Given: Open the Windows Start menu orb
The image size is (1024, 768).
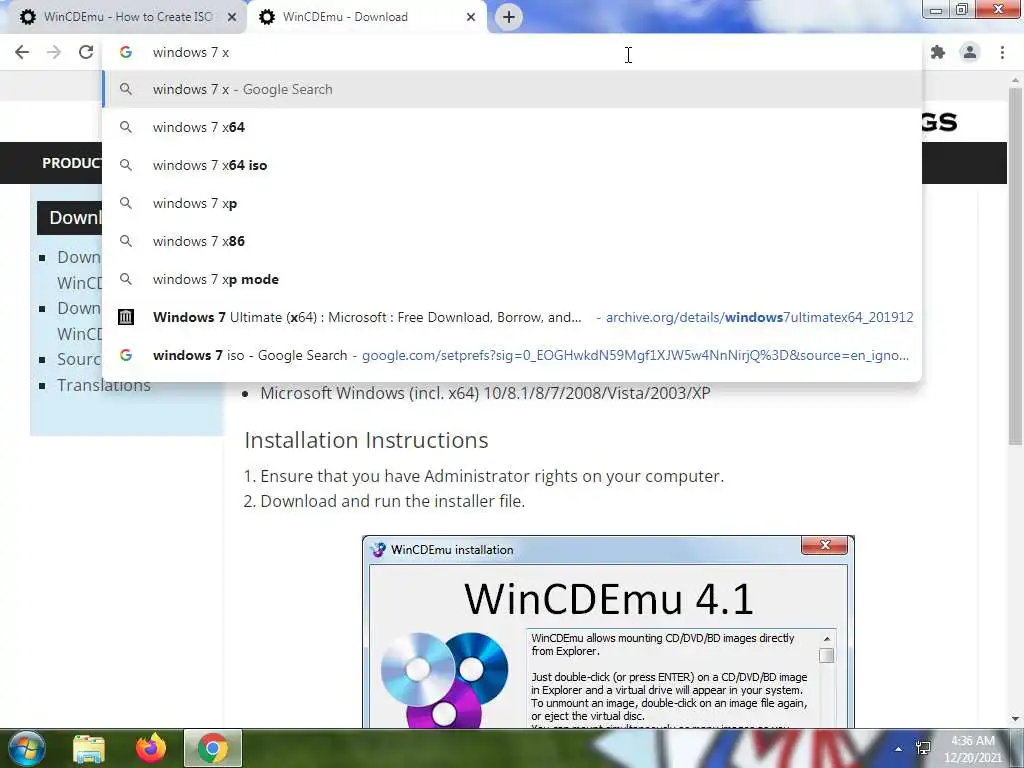Looking at the screenshot, I should 26,748.
